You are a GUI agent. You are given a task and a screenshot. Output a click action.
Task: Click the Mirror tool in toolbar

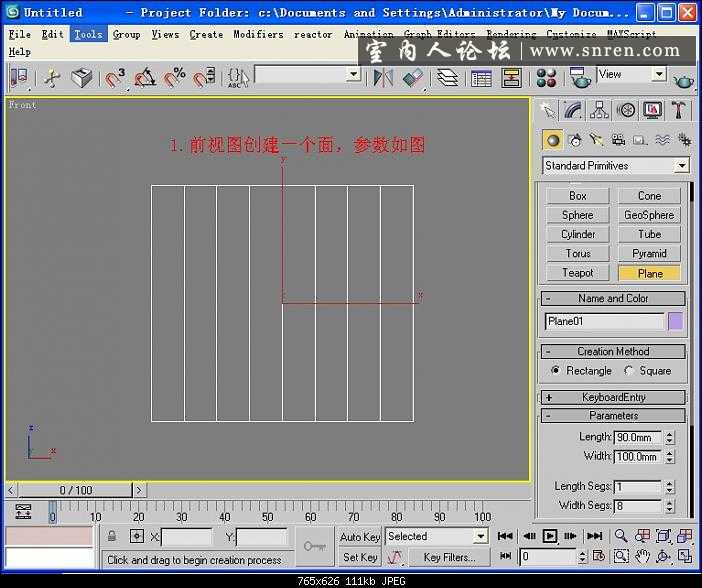[383, 77]
